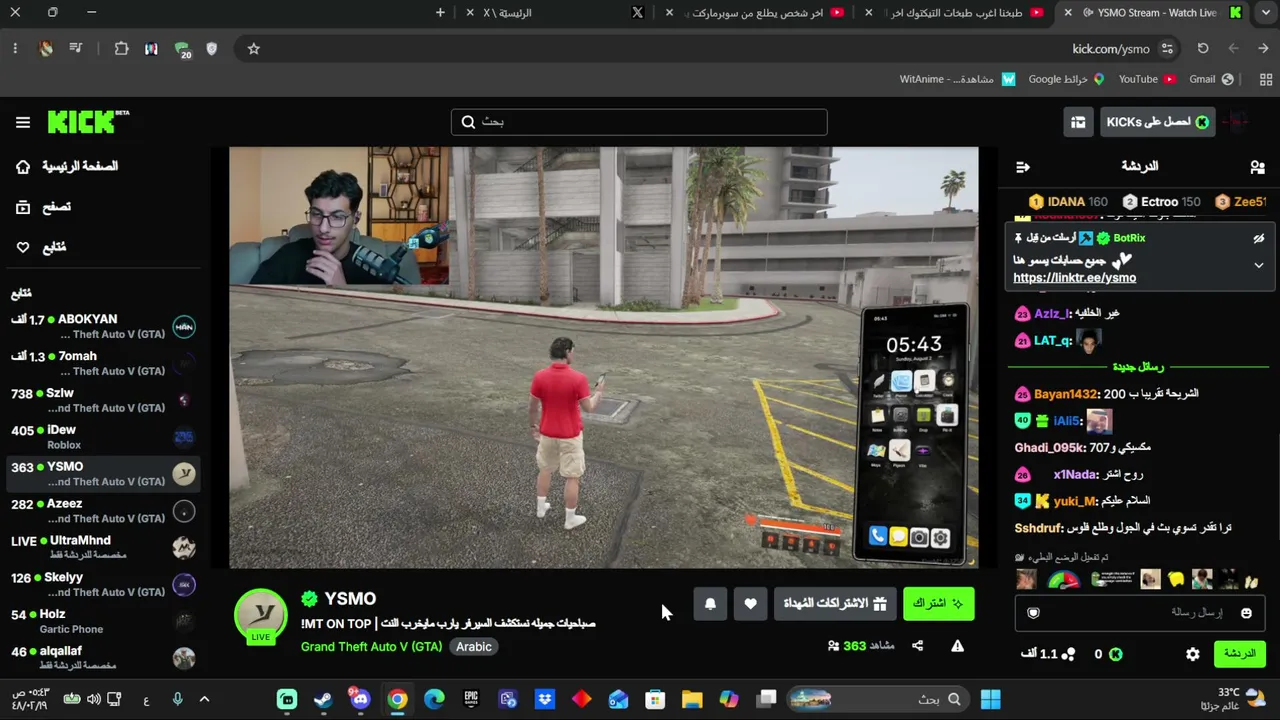
Task: Open the YouTube bookmark
Action: [x=1146, y=80]
